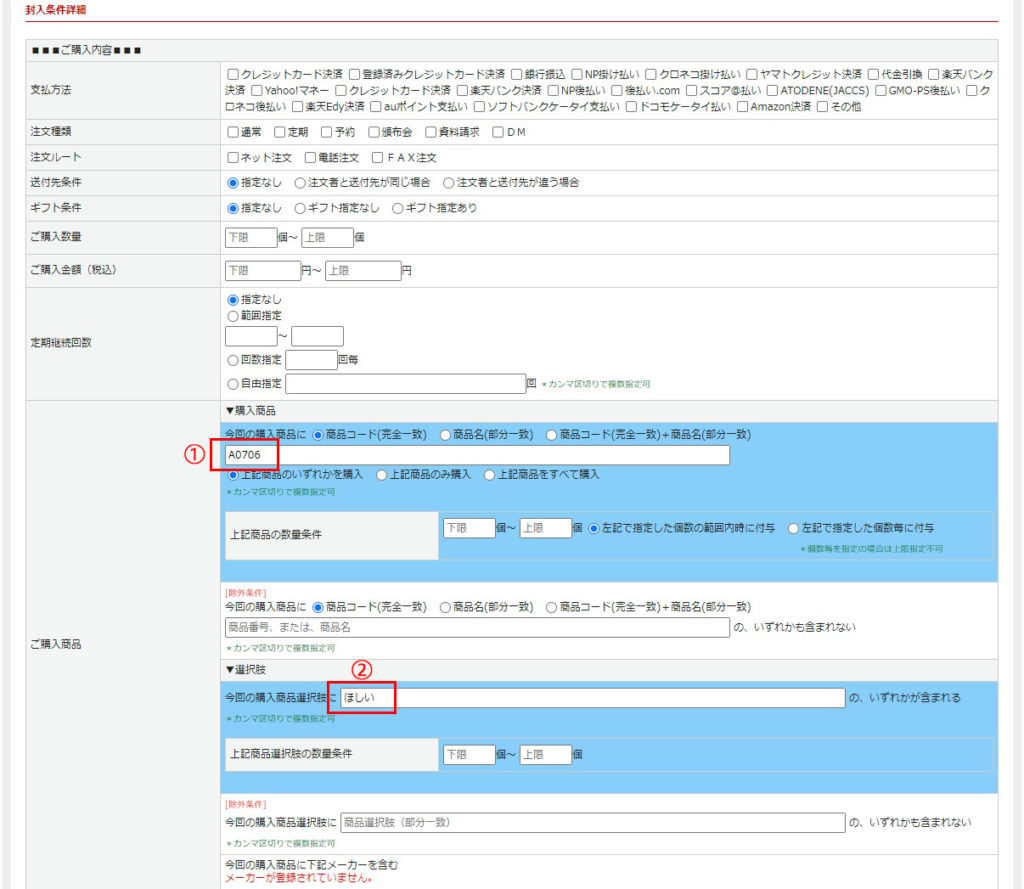
Task: Check the 登録済みクレジットカード決済 payment option
Action: 355,74
